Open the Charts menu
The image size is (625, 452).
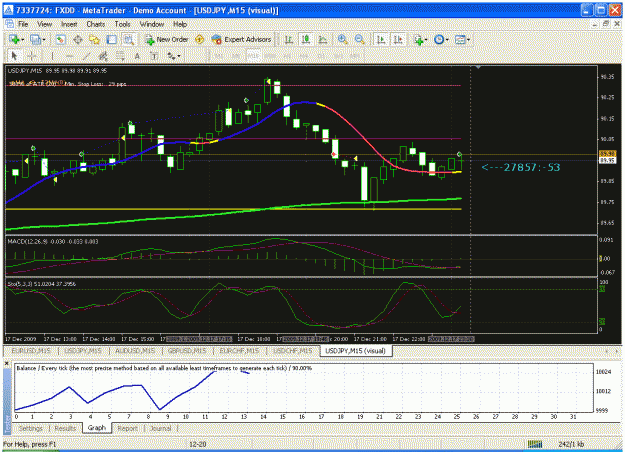pyautogui.click(x=96, y=24)
